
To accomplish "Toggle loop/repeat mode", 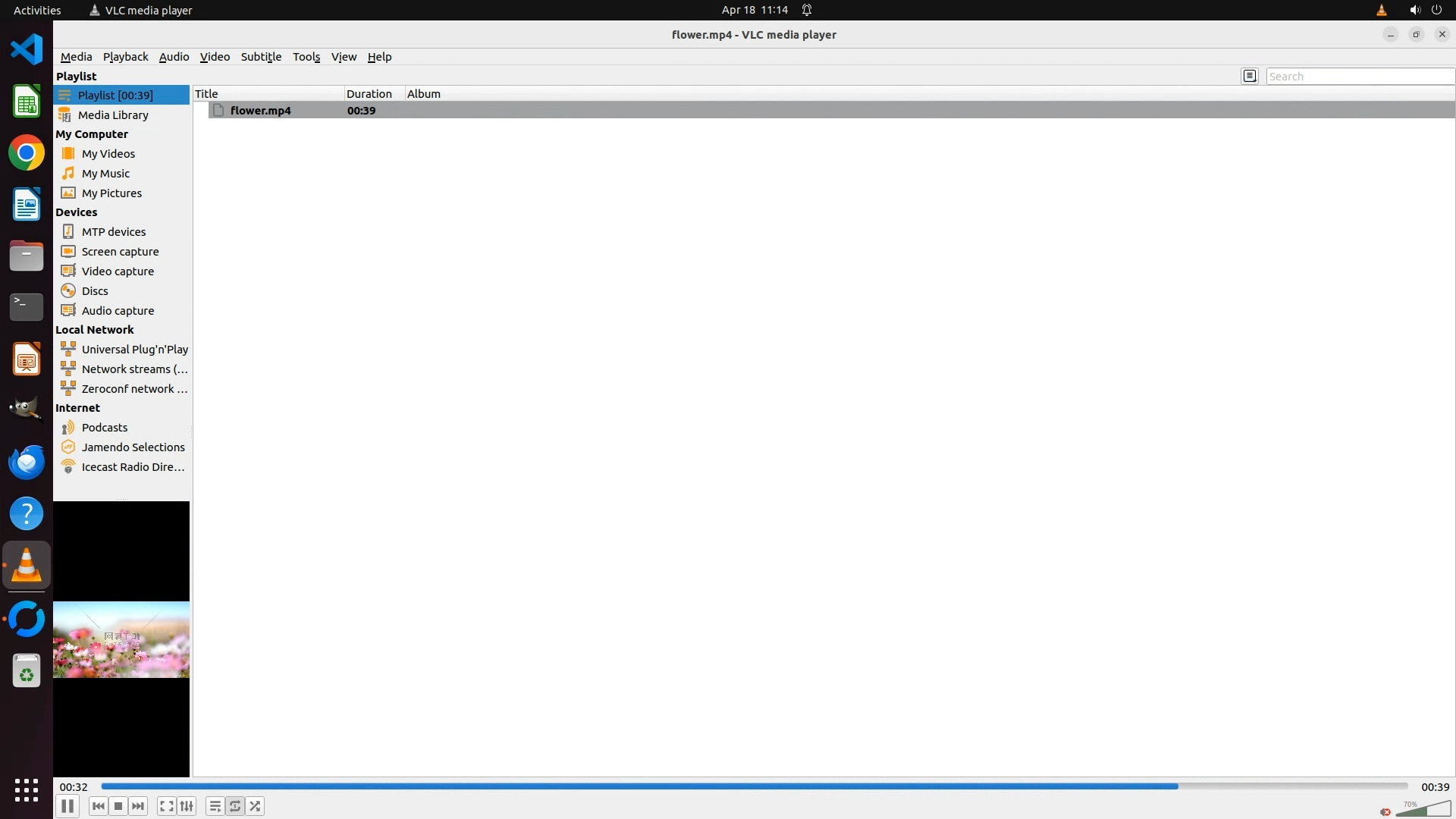I will point(235,806).
